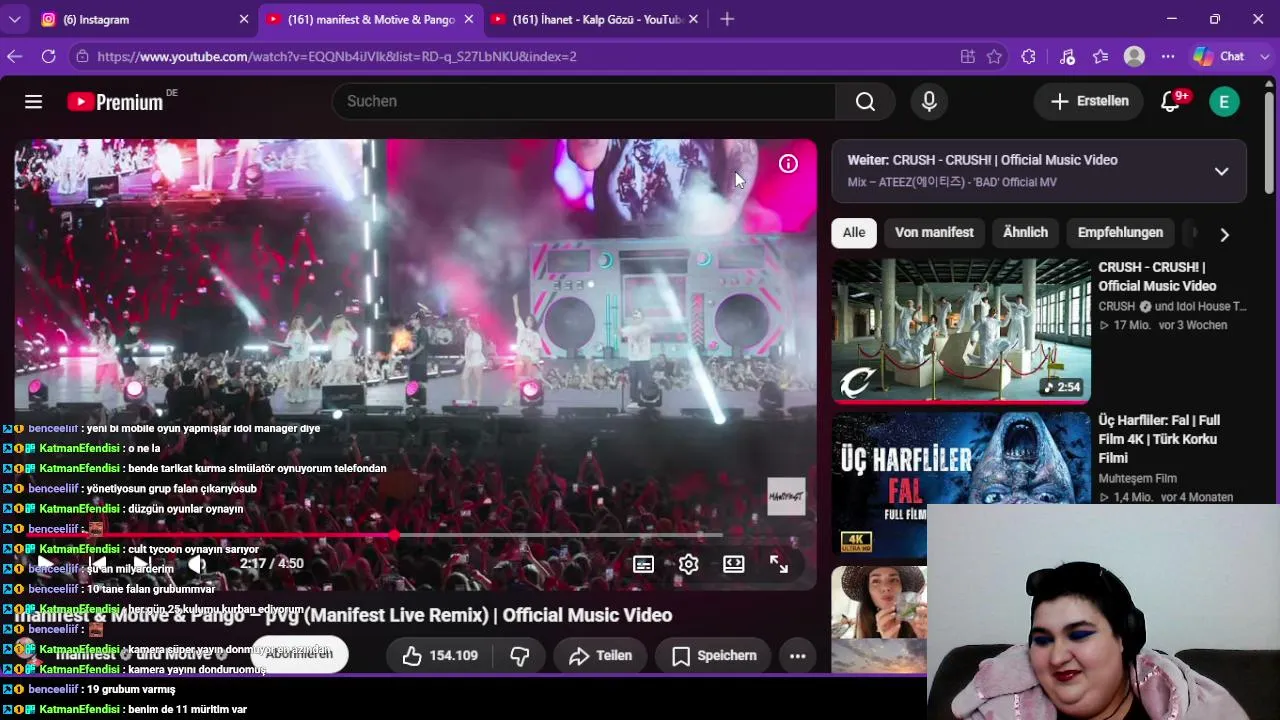This screenshot has height=720, width=1280.
Task: Click the magnifier search button
Action: point(865,101)
